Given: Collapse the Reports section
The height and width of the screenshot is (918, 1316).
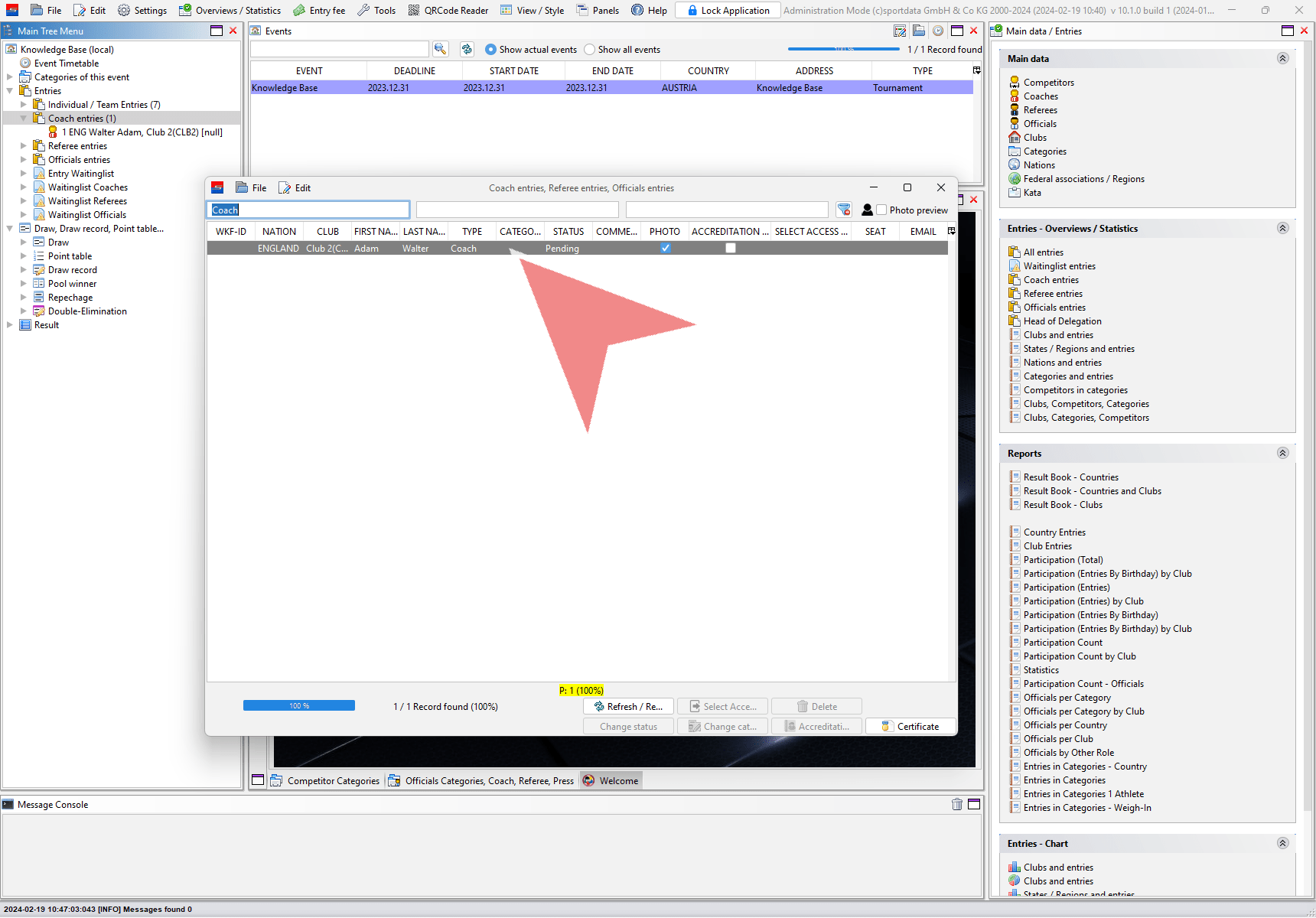Looking at the screenshot, I should (1282, 453).
